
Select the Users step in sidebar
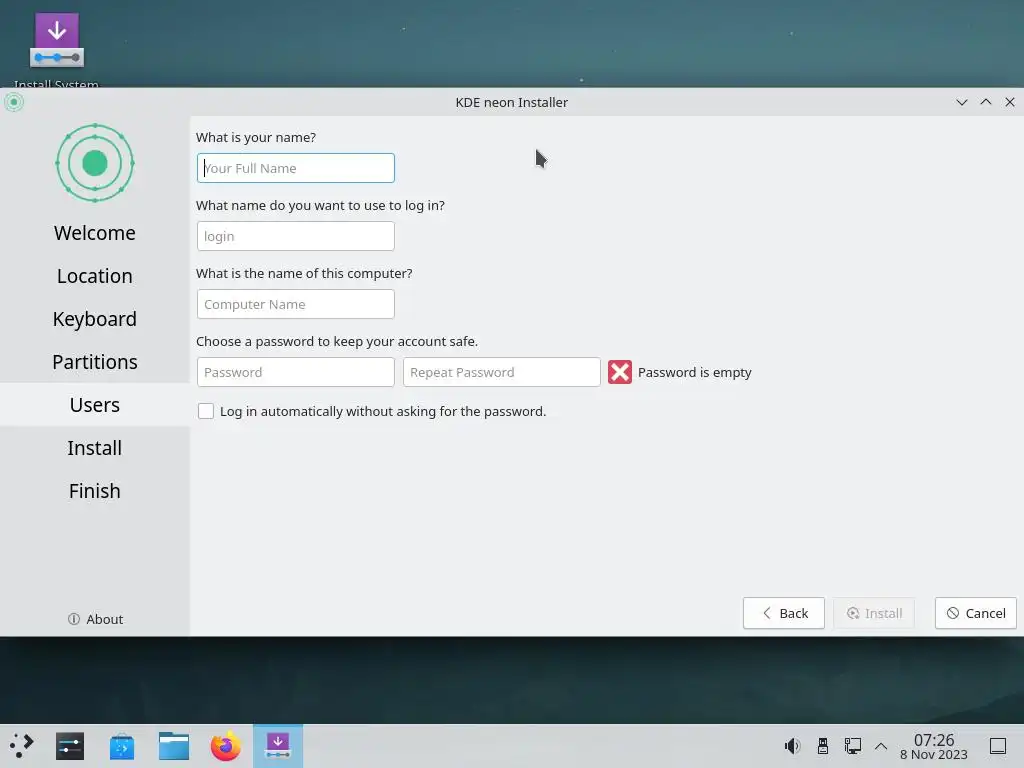95,405
